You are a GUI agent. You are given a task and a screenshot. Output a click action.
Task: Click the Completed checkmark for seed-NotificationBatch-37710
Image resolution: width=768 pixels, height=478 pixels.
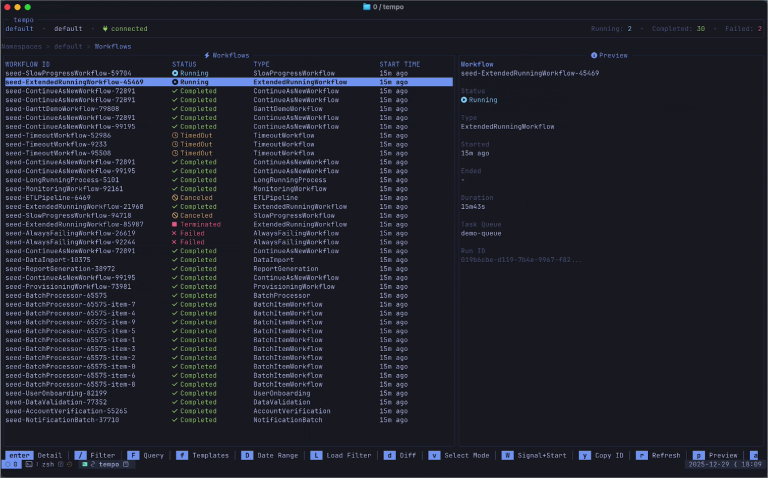175,420
